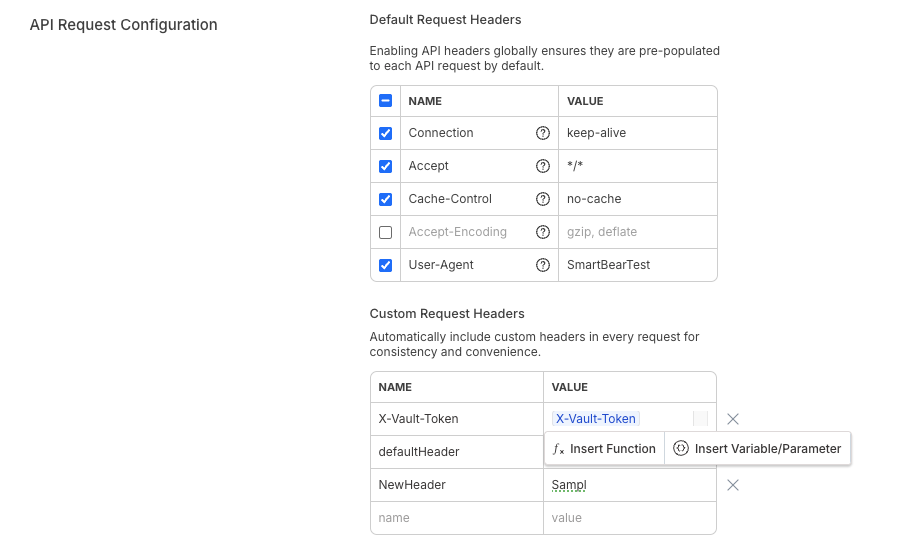Untick the Cache-Control header checkbox
This screenshot has width=898, height=554.
pyautogui.click(x=386, y=199)
